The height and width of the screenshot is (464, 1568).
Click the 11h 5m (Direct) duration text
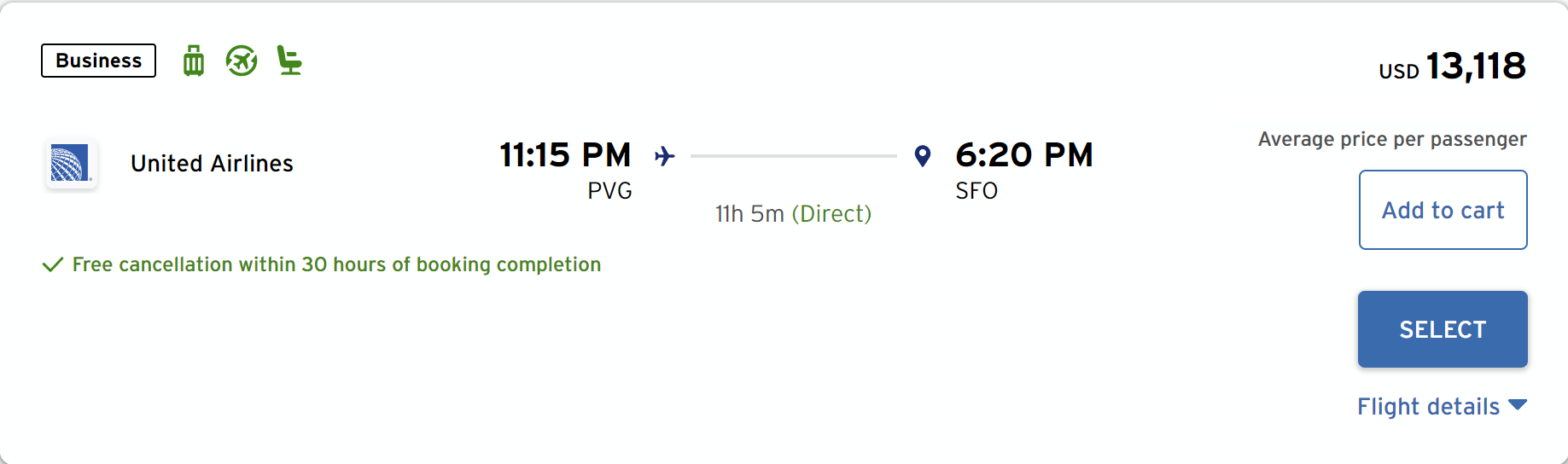point(793,214)
